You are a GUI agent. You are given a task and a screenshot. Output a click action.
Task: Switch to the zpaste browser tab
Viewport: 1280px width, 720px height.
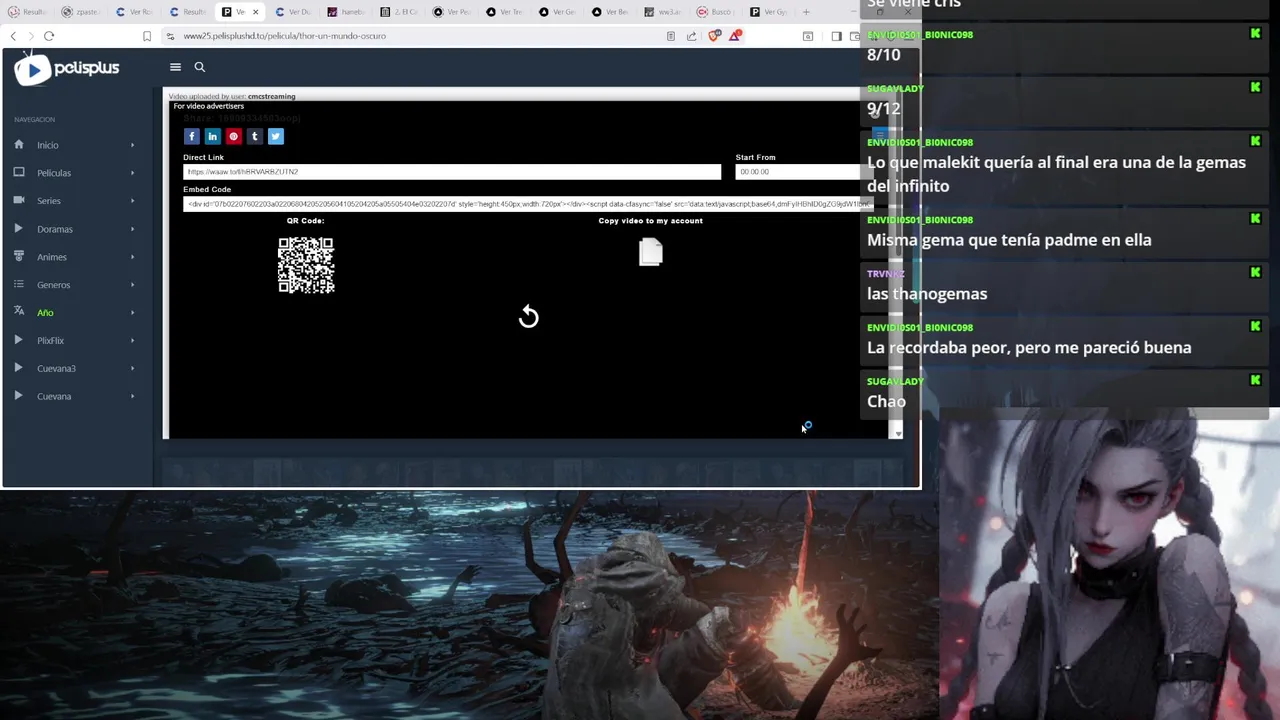click(80, 12)
